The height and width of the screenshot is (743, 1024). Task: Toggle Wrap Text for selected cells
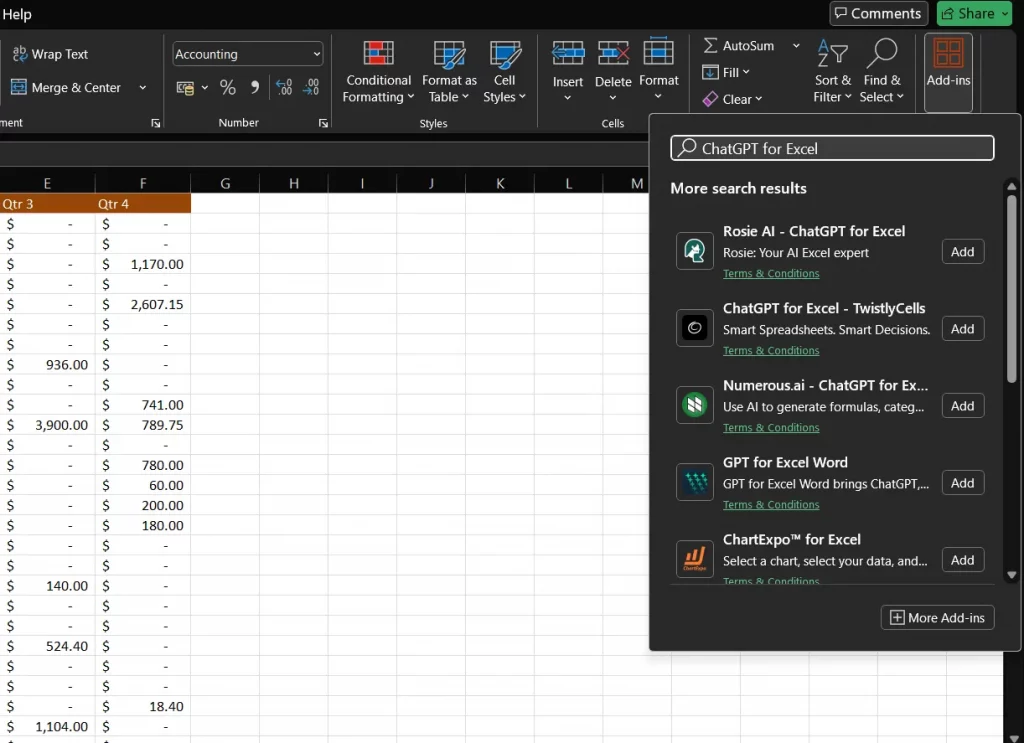pyautogui.click(x=50, y=54)
